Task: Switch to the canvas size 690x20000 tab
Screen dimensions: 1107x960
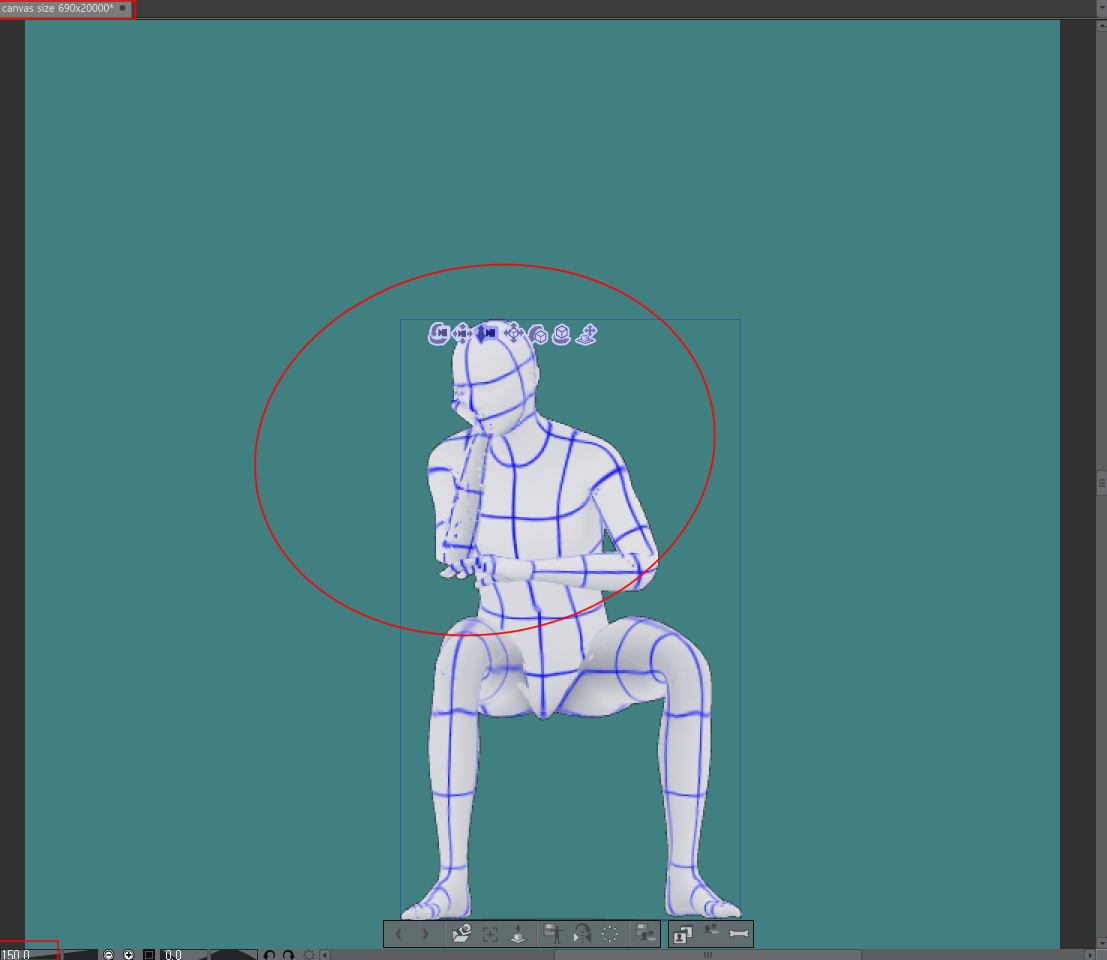Action: [58, 8]
